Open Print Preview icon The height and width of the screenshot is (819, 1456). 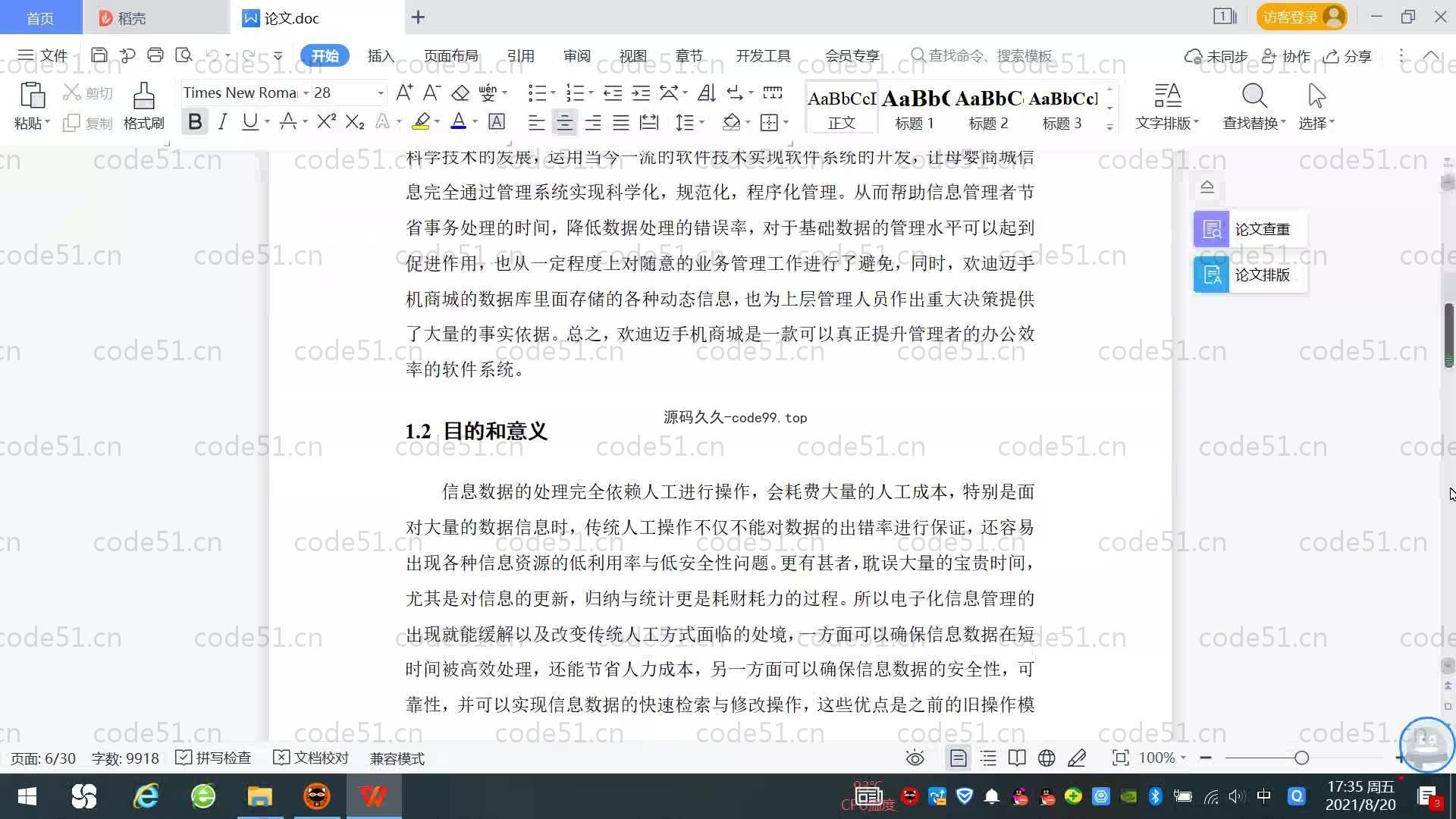click(184, 55)
